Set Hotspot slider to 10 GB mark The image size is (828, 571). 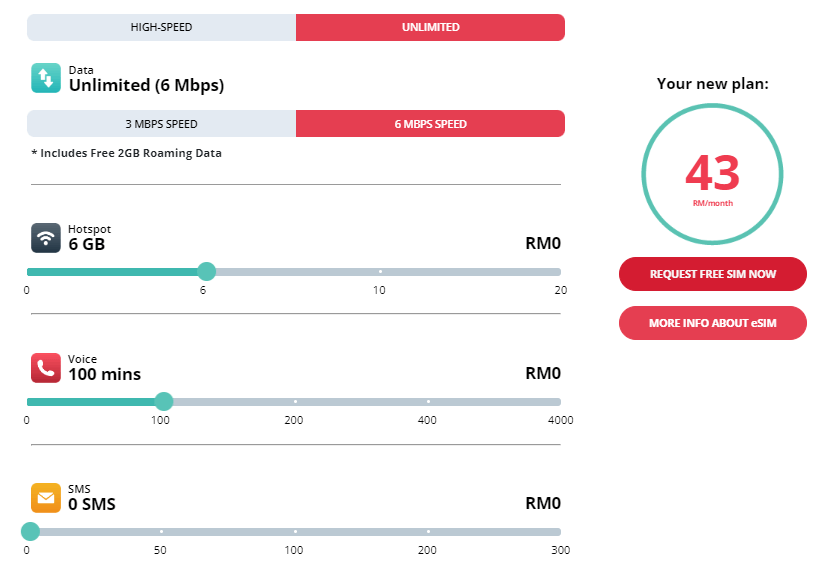click(x=380, y=271)
